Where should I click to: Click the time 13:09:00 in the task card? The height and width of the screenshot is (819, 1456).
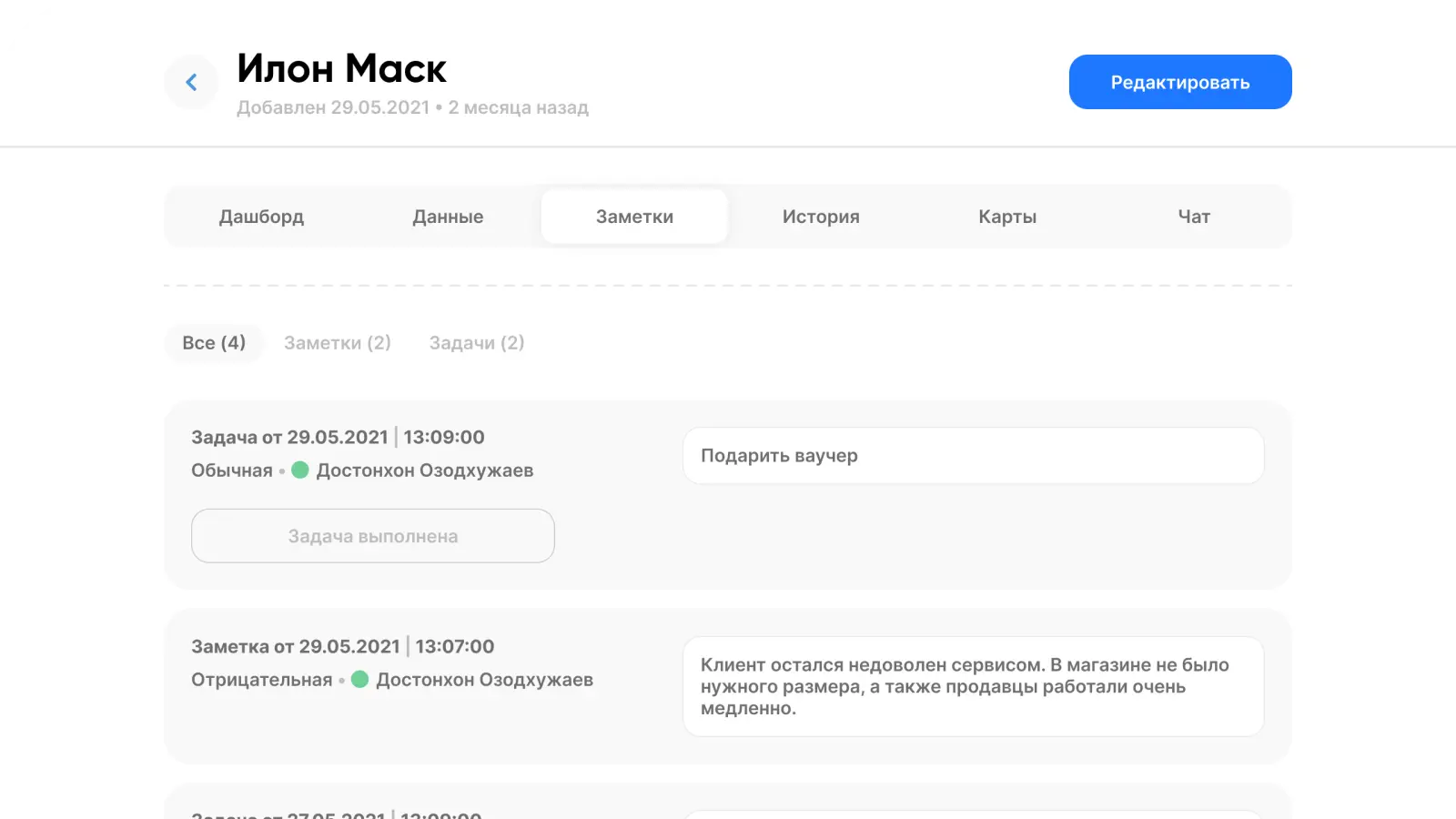[444, 437]
